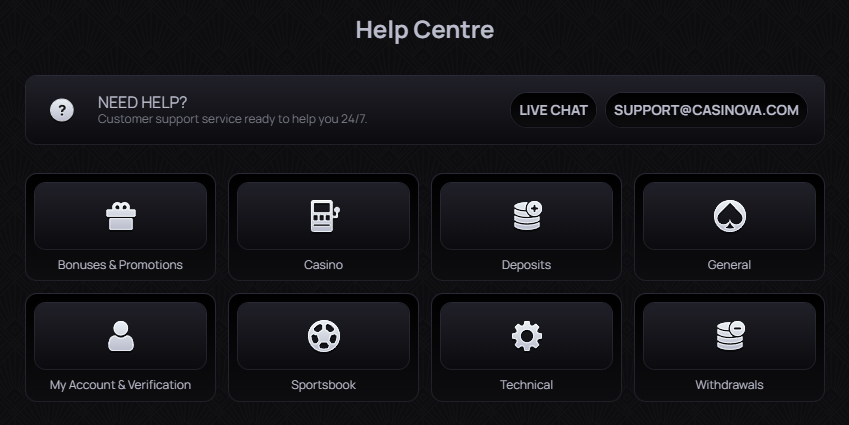The height and width of the screenshot is (425, 849).
Task: Select the Technical category label
Action: point(526,385)
